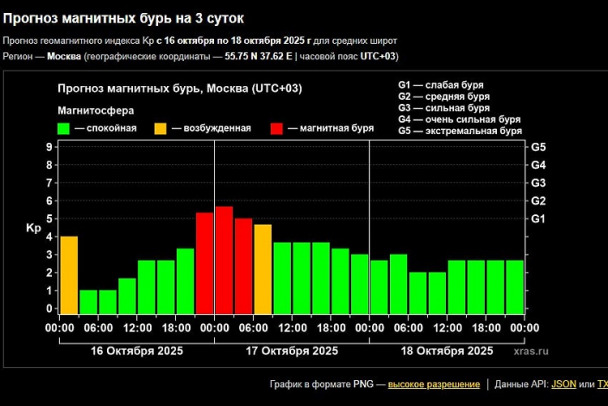This screenshot has width=608, height=406.
Task: Select the "17 Октября 2025" date label
Action: click(291, 352)
